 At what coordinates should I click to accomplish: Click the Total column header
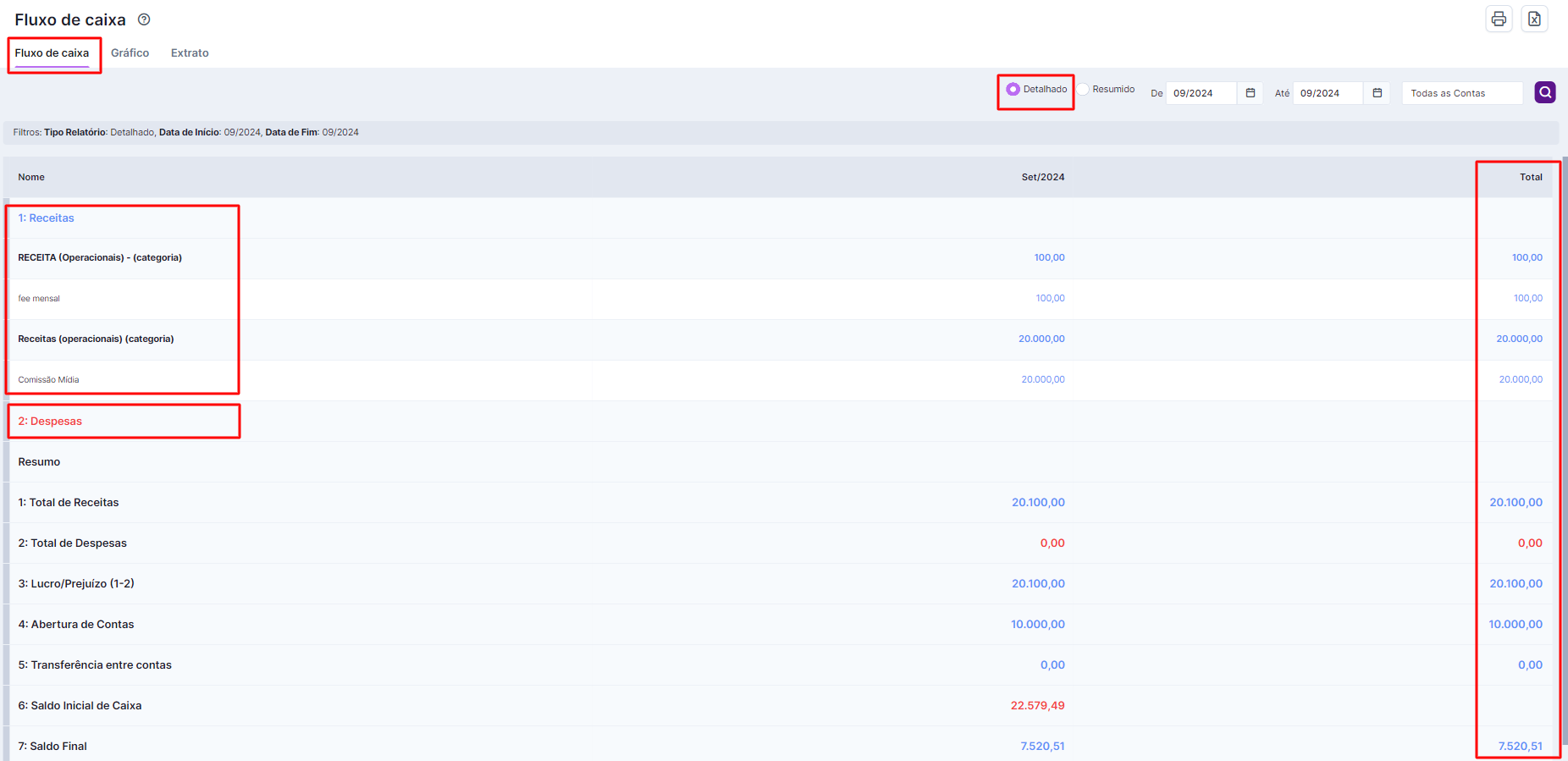pyautogui.click(x=1531, y=178)
